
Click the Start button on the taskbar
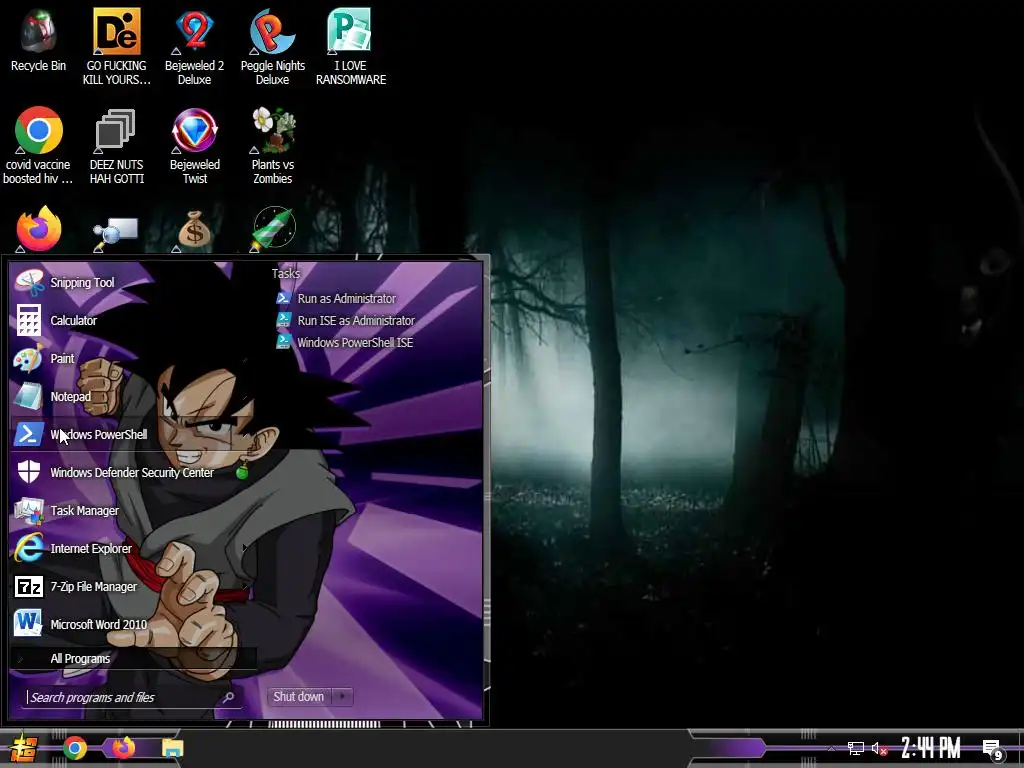point(24,748)
